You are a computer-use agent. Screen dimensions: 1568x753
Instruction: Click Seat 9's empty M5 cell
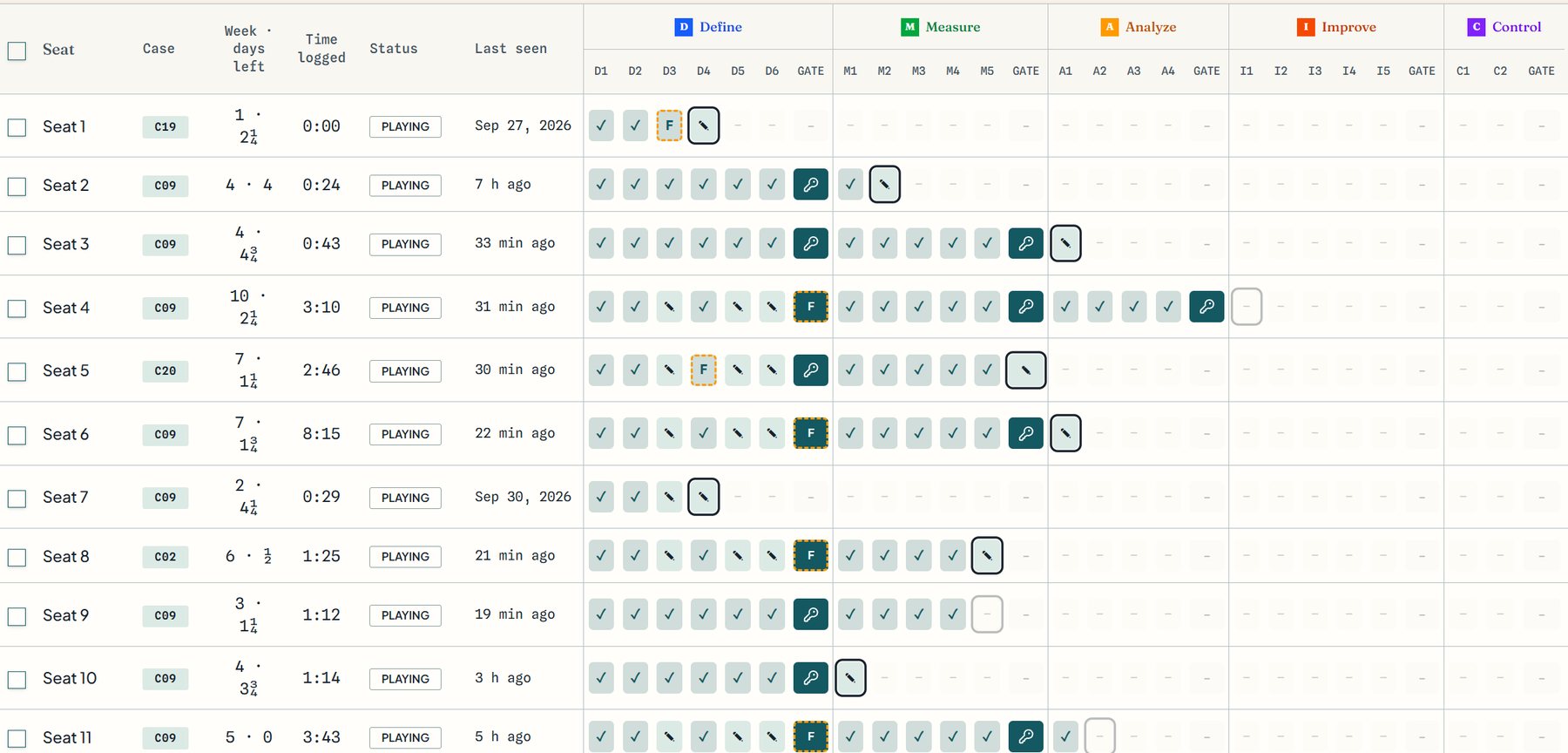coord(987,614)
